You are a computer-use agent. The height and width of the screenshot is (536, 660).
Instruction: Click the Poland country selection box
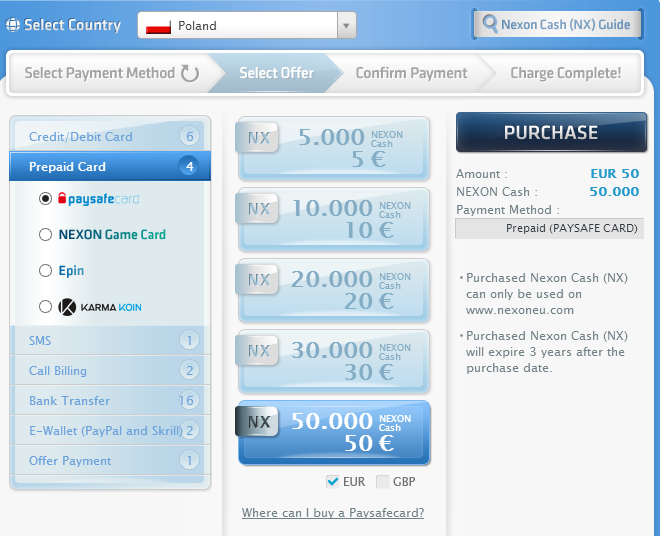coord(247,26)
